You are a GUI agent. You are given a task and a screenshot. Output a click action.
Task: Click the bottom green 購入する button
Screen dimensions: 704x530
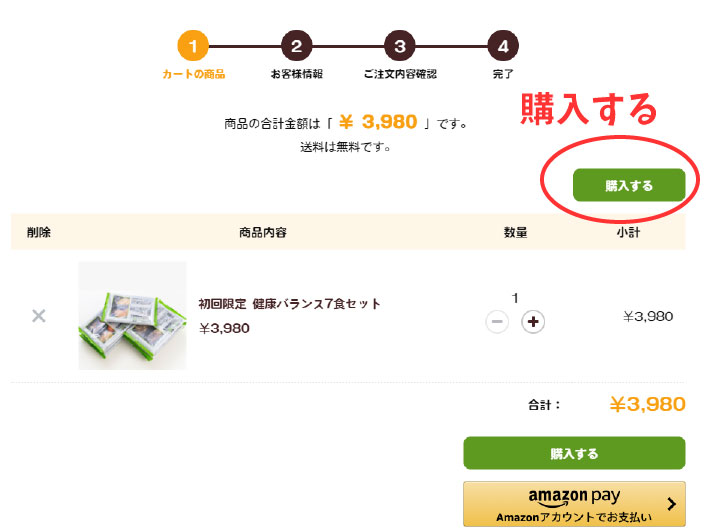click(574, 453)
